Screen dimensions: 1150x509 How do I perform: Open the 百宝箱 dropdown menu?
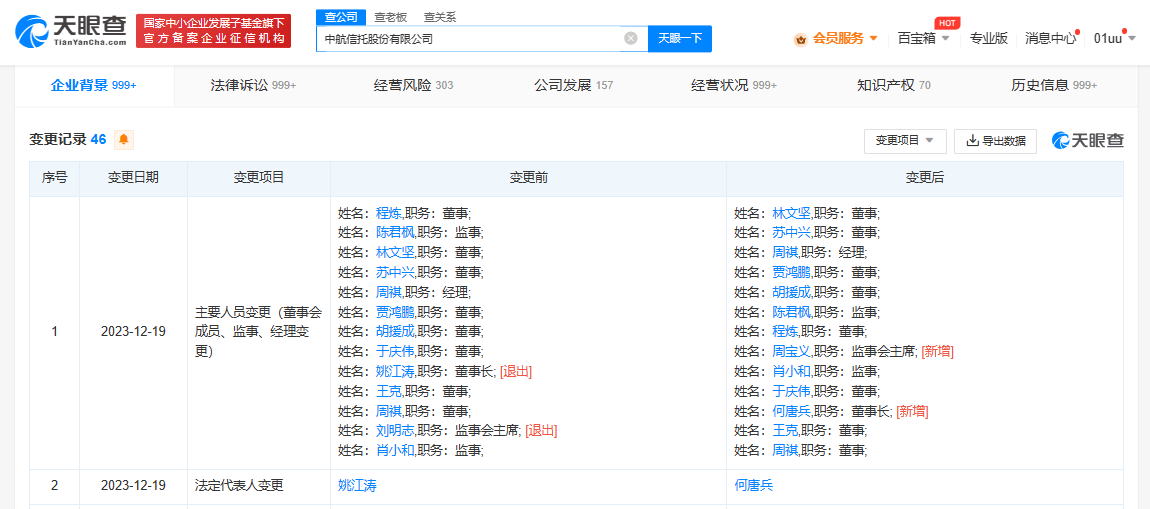(923, 38)
